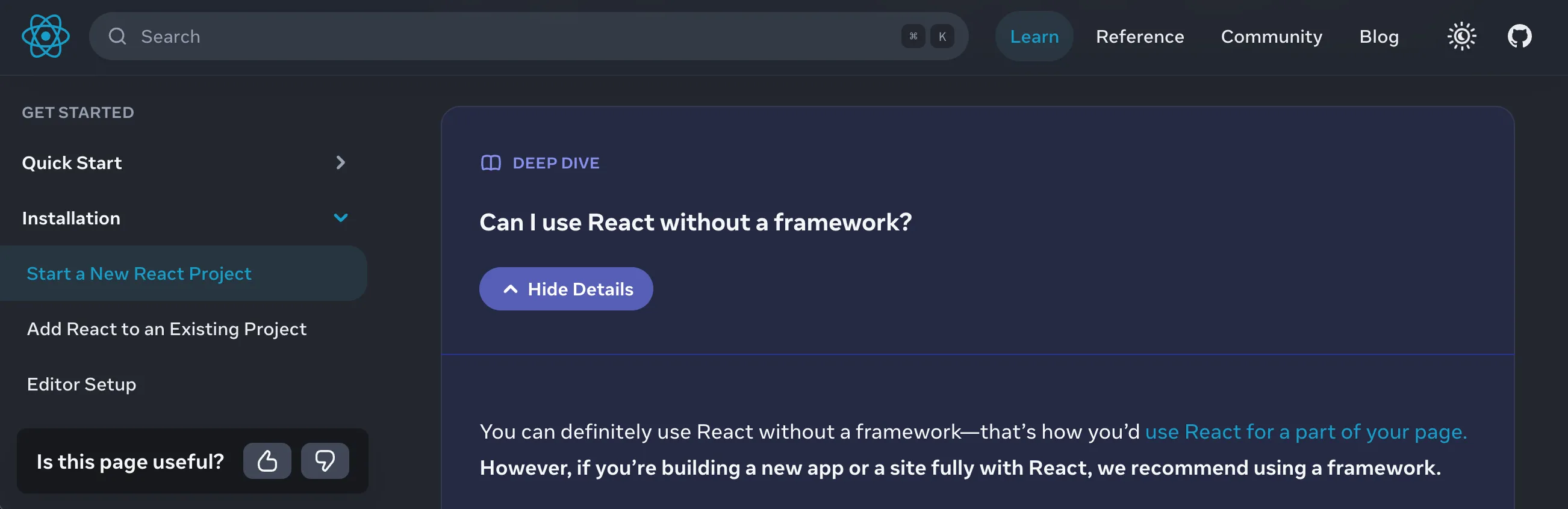Open the GitHub repository icon
The height and width of the screenshot is (509, 1568).
(x=1519, y=37)
